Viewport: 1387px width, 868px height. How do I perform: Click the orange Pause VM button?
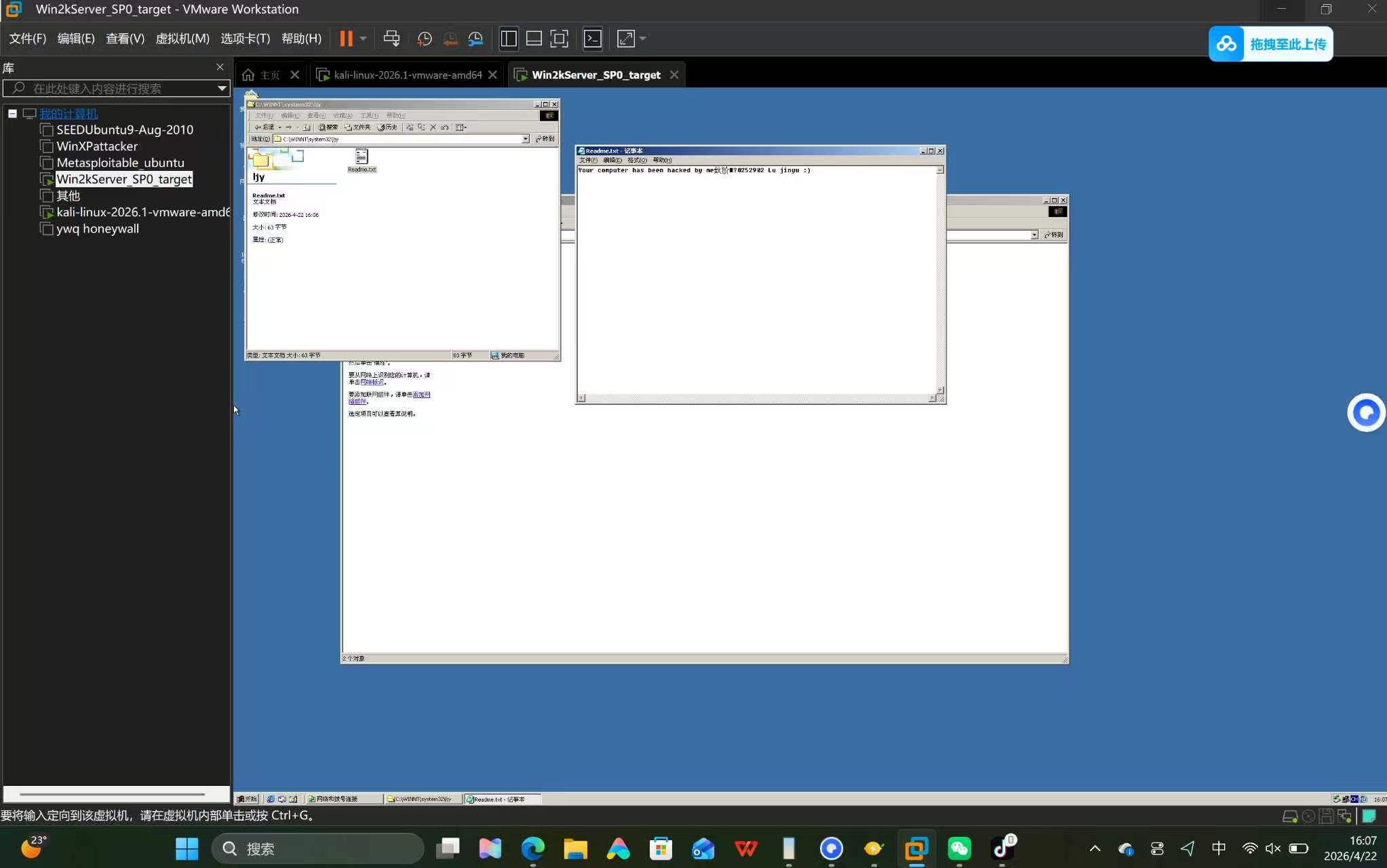[x=346, y=39]
